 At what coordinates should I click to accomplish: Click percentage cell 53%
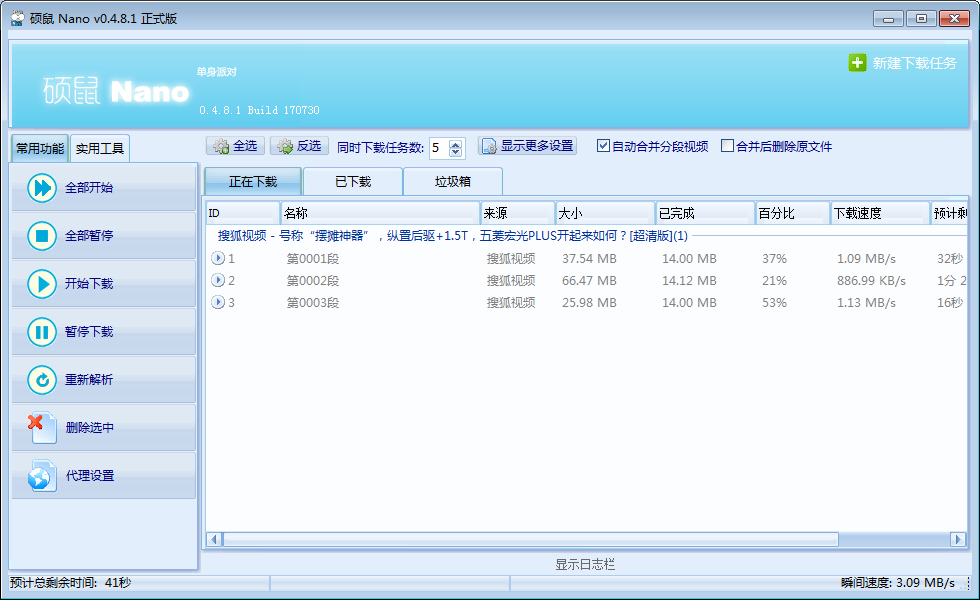pos(774,302)
